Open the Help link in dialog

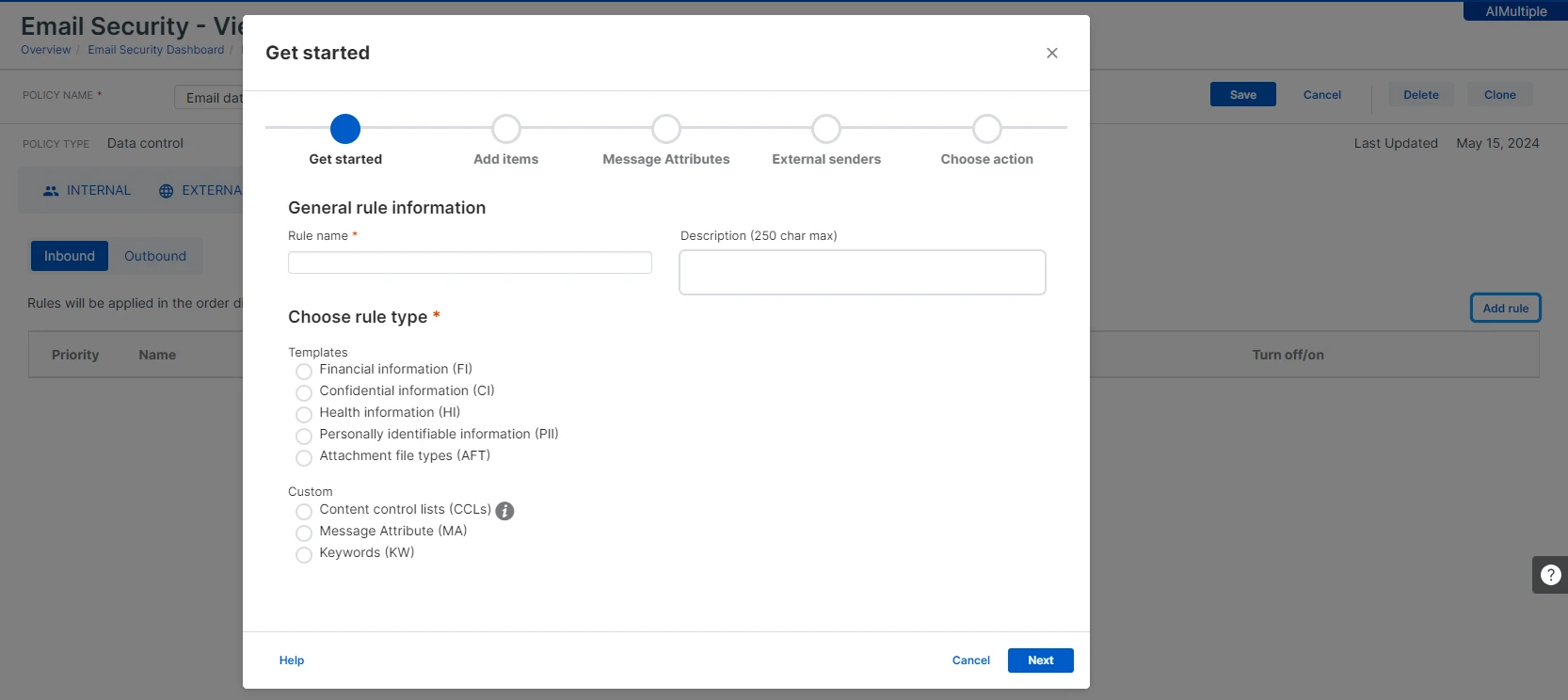click(292, 660)
